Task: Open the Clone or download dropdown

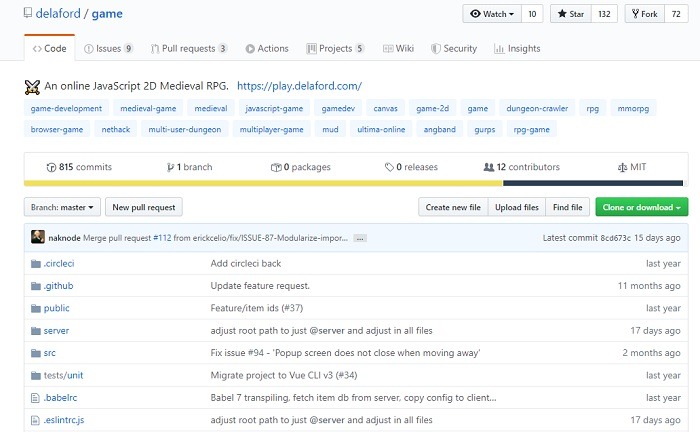Action: [642, 207]
